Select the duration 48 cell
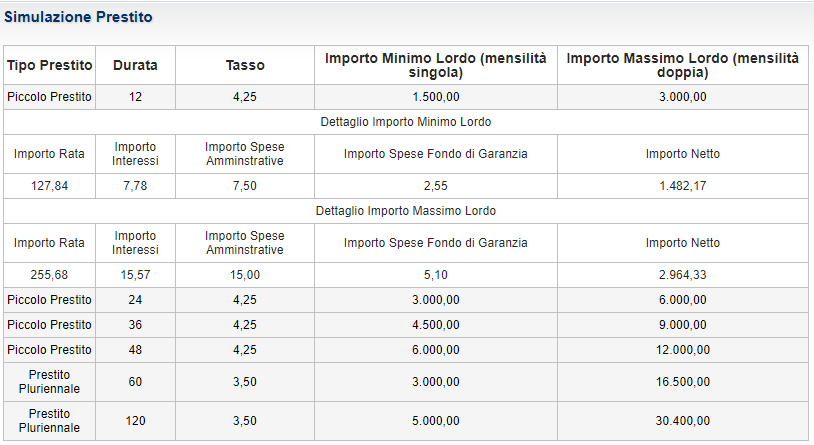Image resolution: width=814 pixels, height=445 pixels. (x=135, y=350)
